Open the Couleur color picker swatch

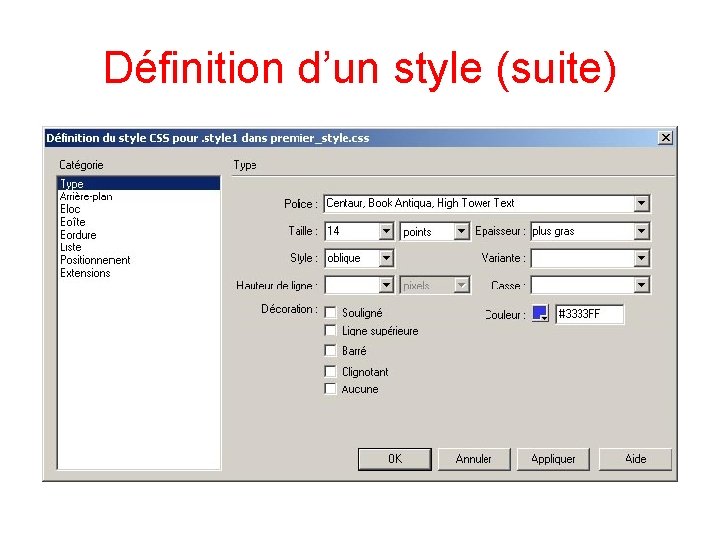pyautogui.click(x=540, y=314)
